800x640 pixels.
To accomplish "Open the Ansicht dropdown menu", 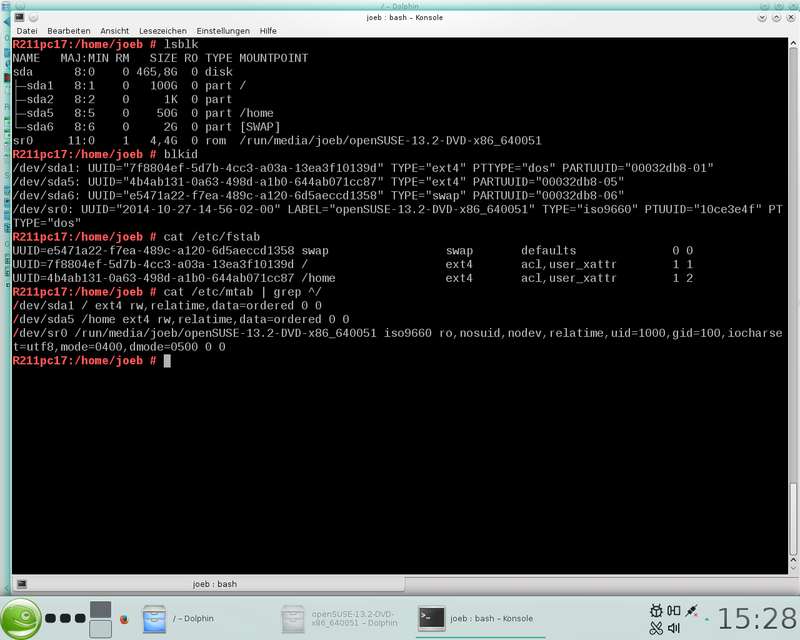I will coord(115,31).
